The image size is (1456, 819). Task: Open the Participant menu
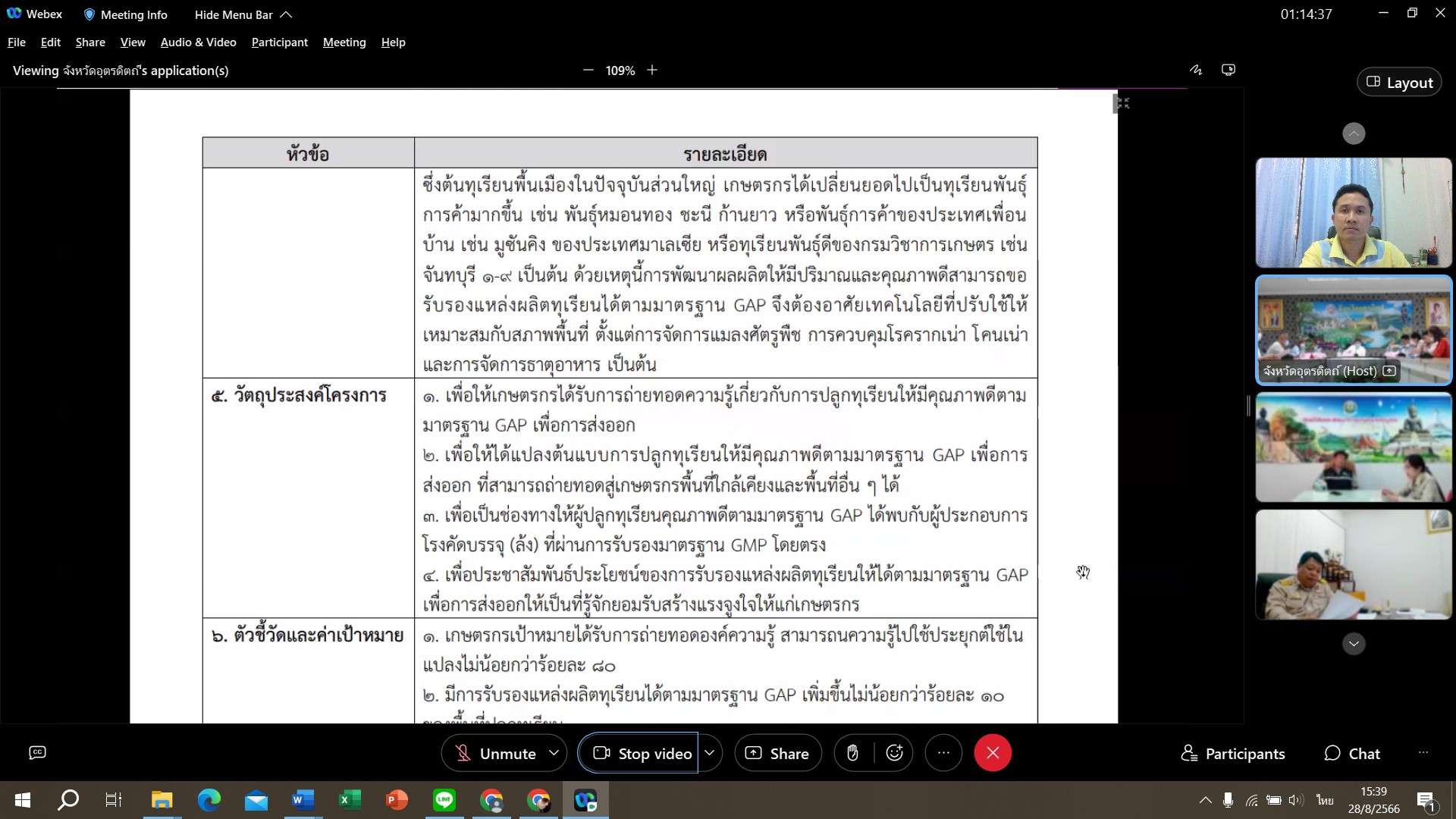280,42
